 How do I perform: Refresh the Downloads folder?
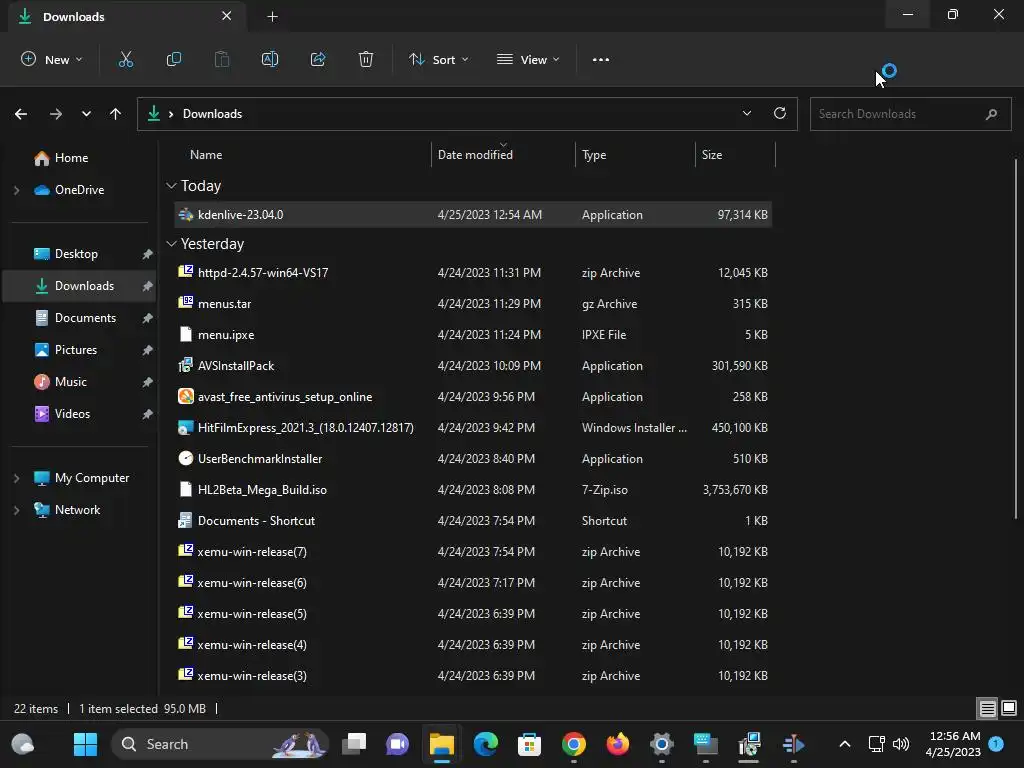click(x=780, y=113)
